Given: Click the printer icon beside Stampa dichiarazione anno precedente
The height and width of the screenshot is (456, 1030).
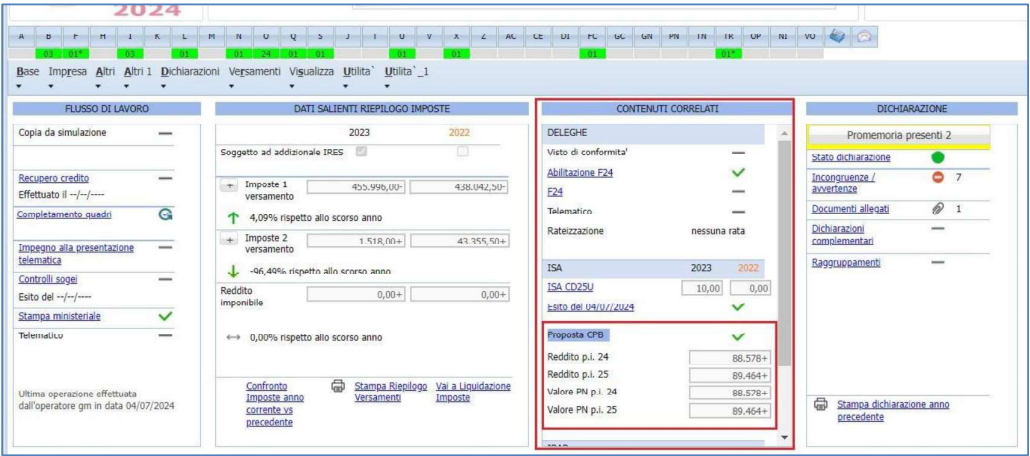Looking at the screenshot, I should [x=820, y=405].
